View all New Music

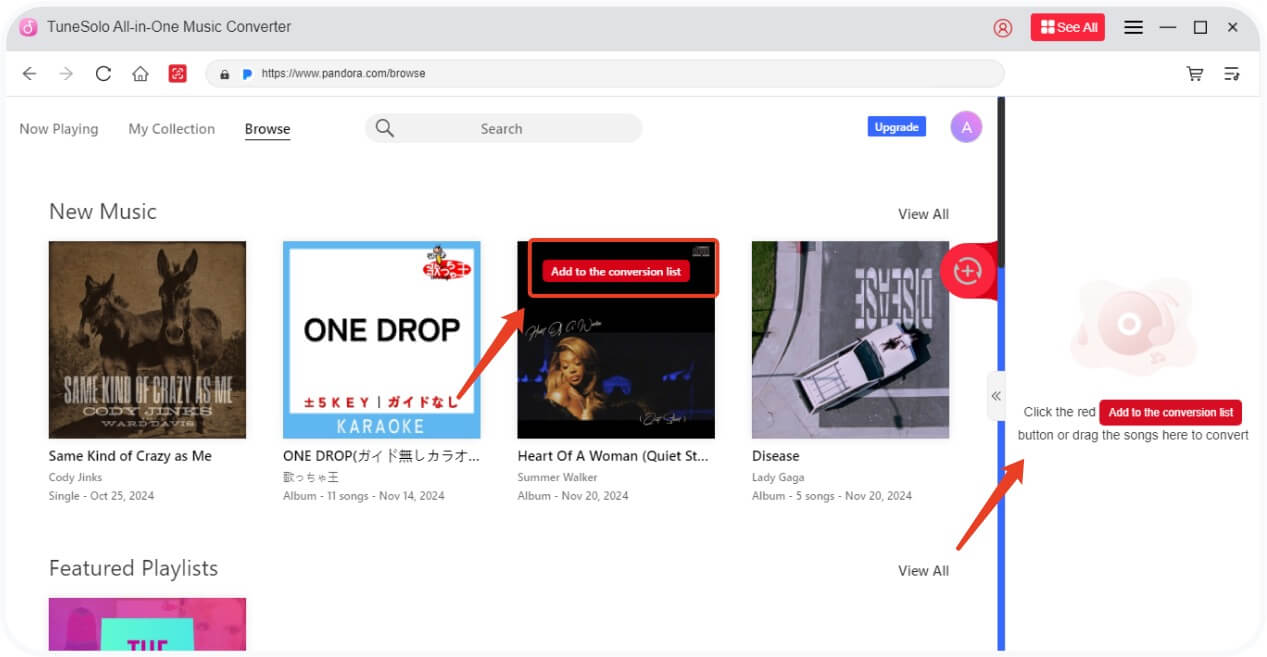click(923, 214)
